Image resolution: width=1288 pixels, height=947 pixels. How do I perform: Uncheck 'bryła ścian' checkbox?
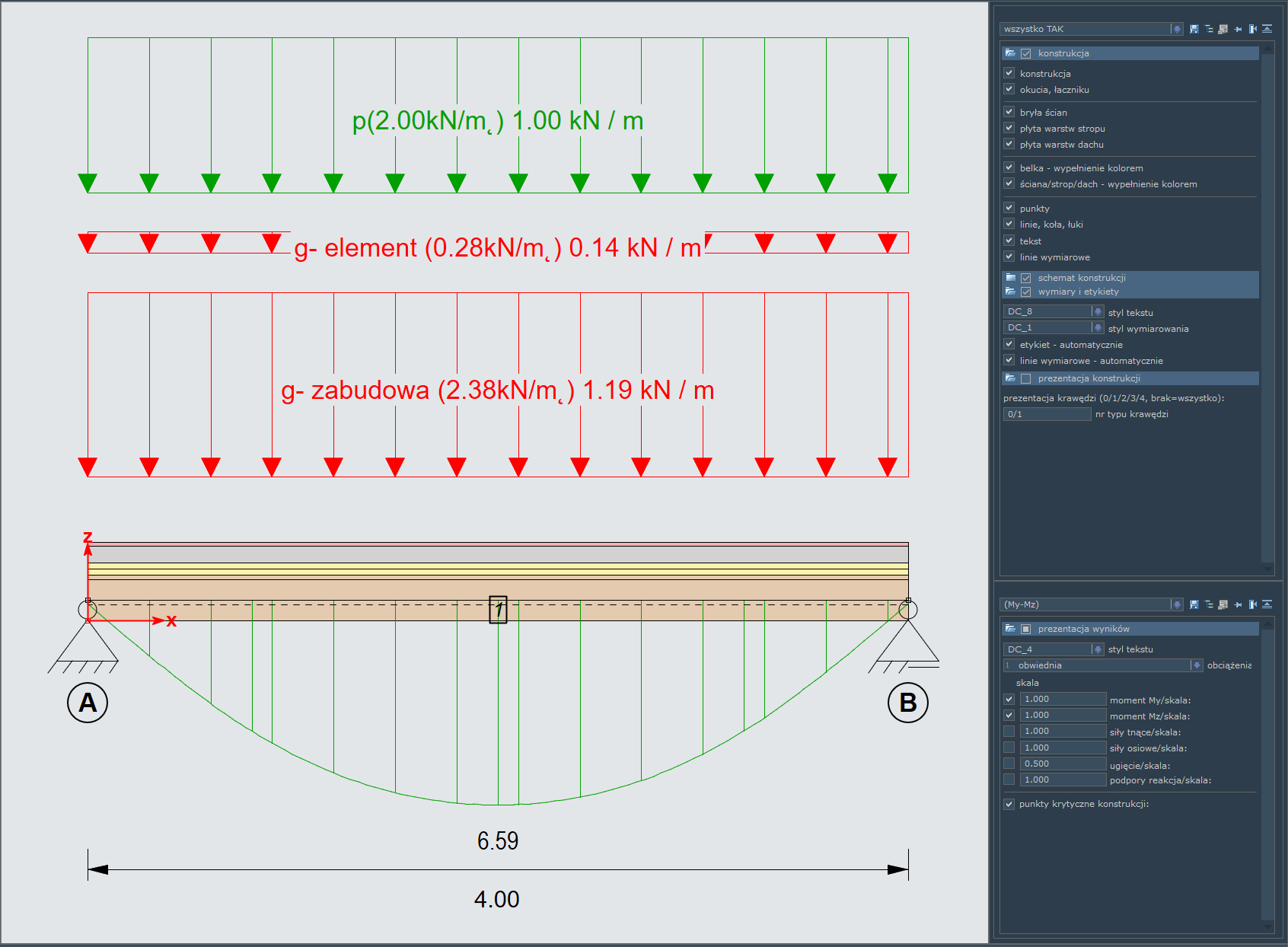point(1009,112)
